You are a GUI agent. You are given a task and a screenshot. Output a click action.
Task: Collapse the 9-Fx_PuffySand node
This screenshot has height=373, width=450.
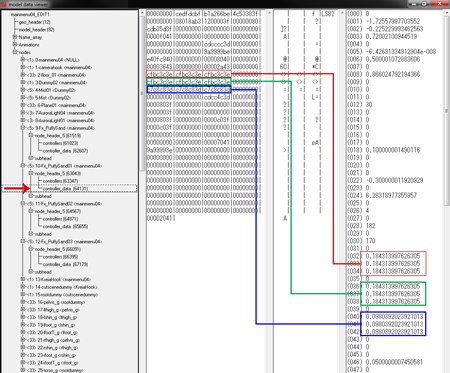point(23,128)
